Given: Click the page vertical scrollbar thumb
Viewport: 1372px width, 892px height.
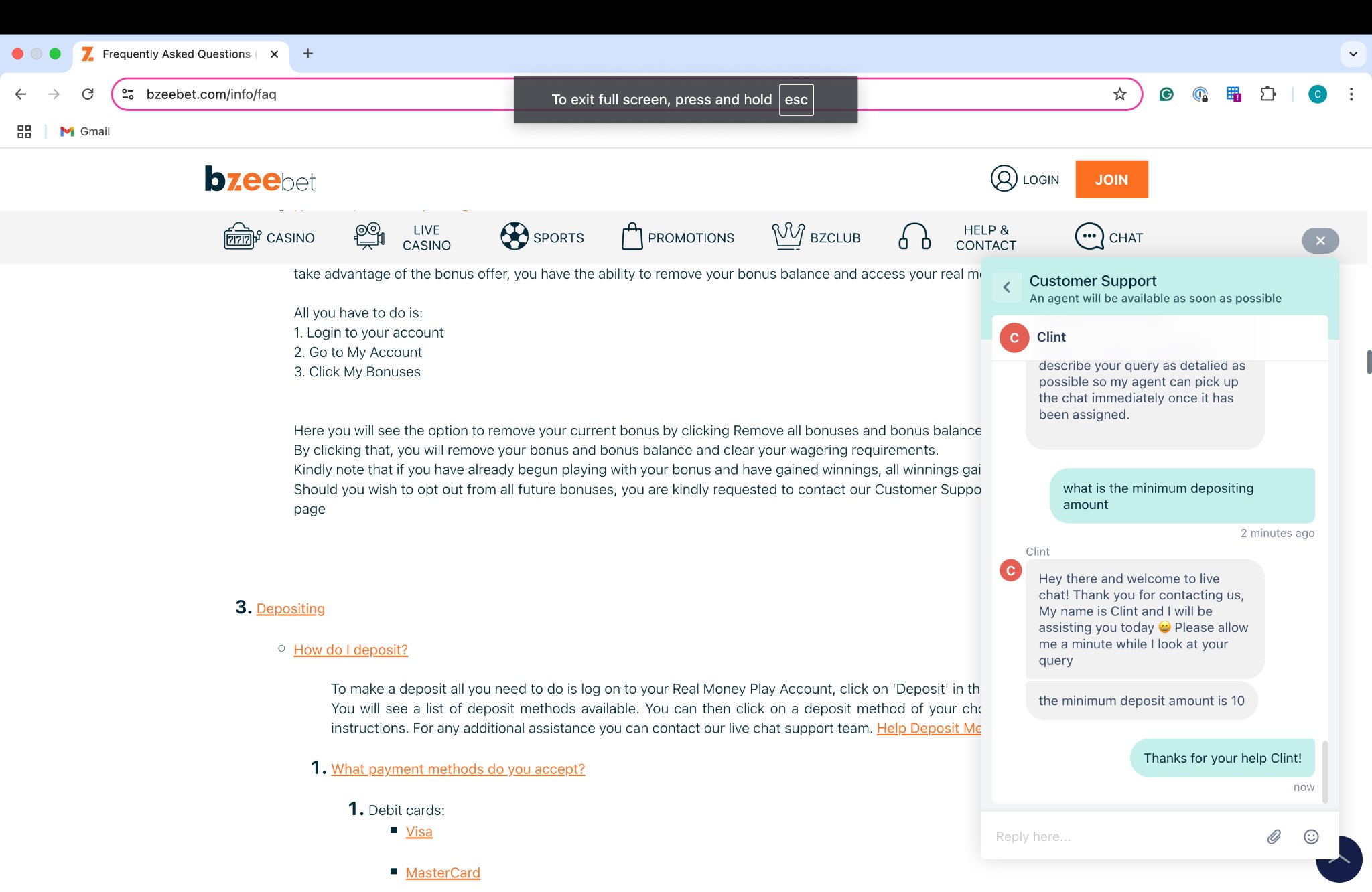Looking at the screenshot, I should 1369,362.
